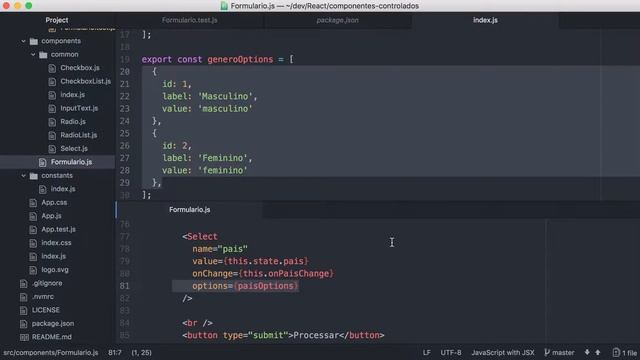640x360 pixels.
Task: Open App.js in the tree
Action: 51,216
